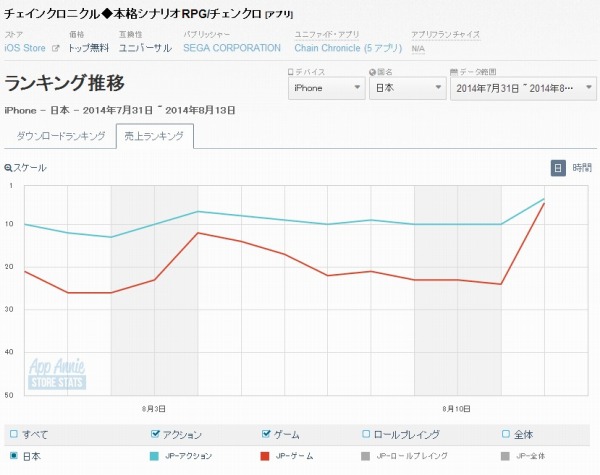Click the scale magnifier icon
The width and height of the screenshot is (600, 475).
pos(8,168)
